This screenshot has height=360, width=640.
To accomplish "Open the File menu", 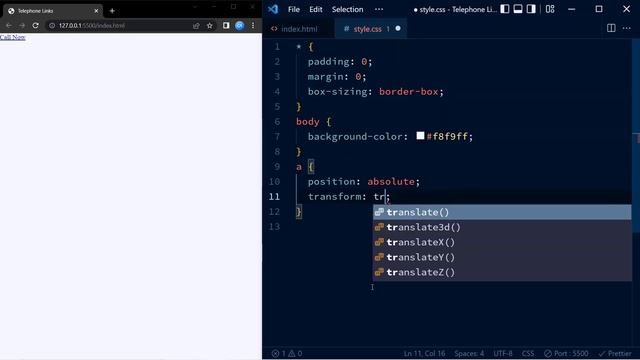I will [x=294, y=9].
